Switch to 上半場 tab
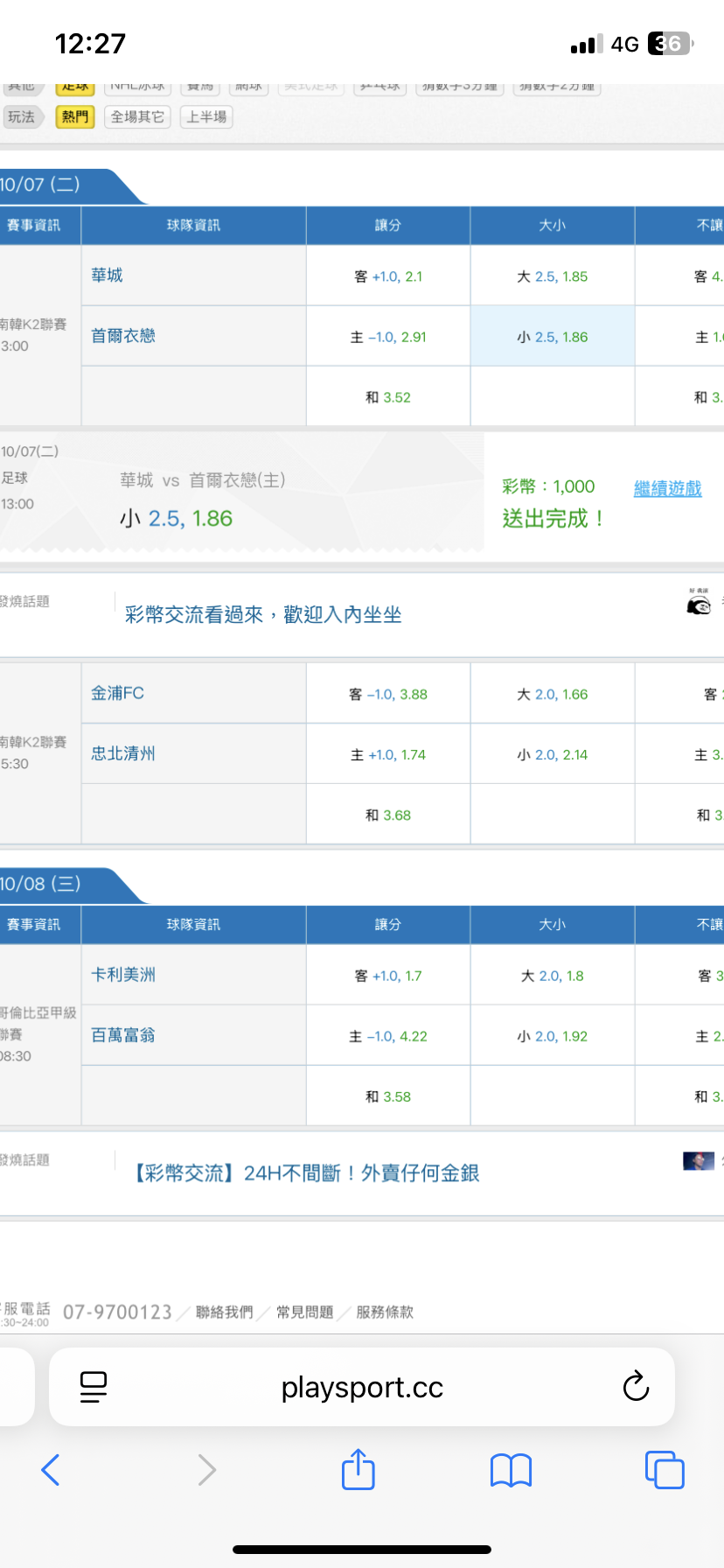724x1568 pixels. click(x=206, y=116)
